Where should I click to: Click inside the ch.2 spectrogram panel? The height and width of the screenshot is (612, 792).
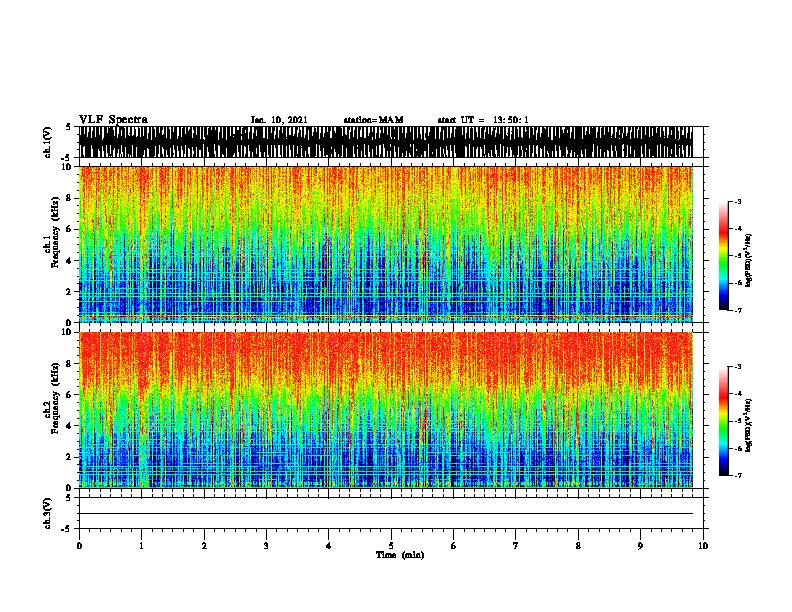click(385, 410)
